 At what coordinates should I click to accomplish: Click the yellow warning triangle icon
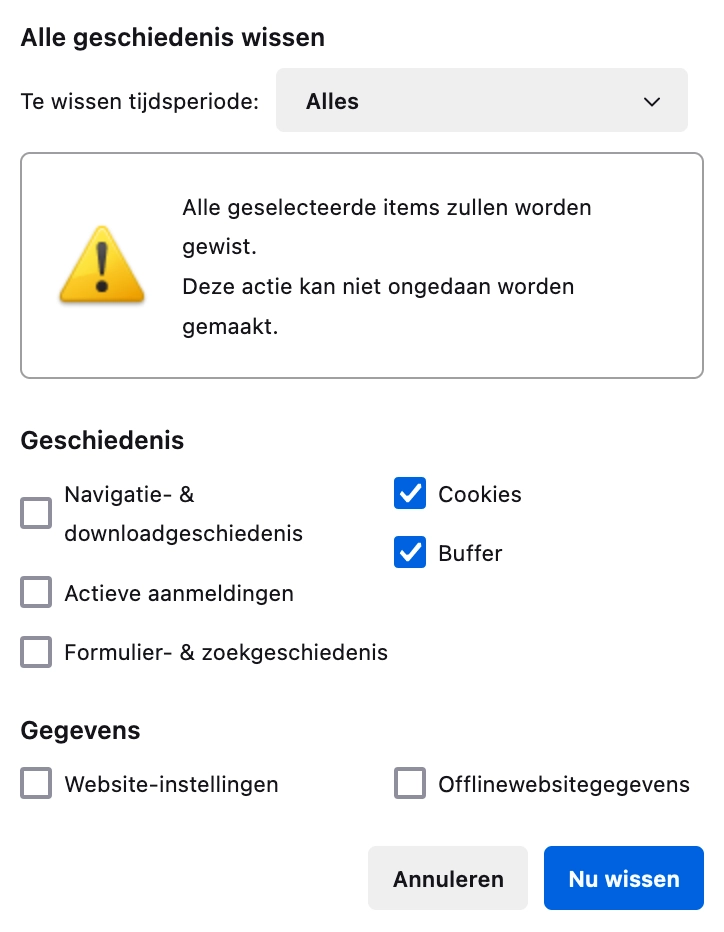click(x=102, y=264)
